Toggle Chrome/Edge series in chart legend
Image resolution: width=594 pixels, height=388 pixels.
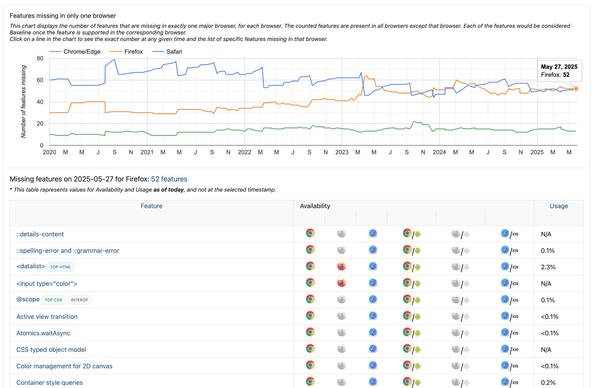75,52
